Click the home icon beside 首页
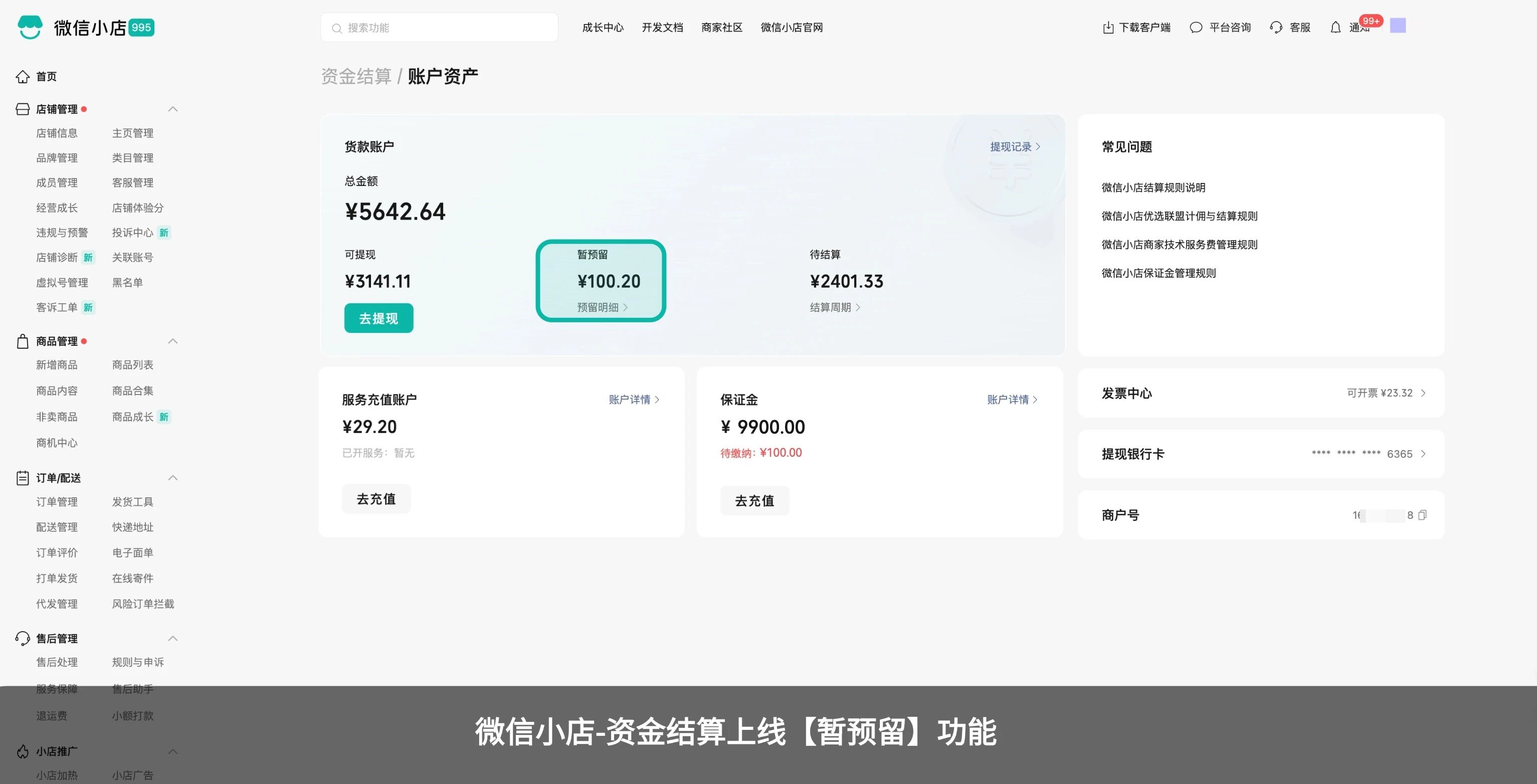The image size is (1537, 784). click(23, 76)
